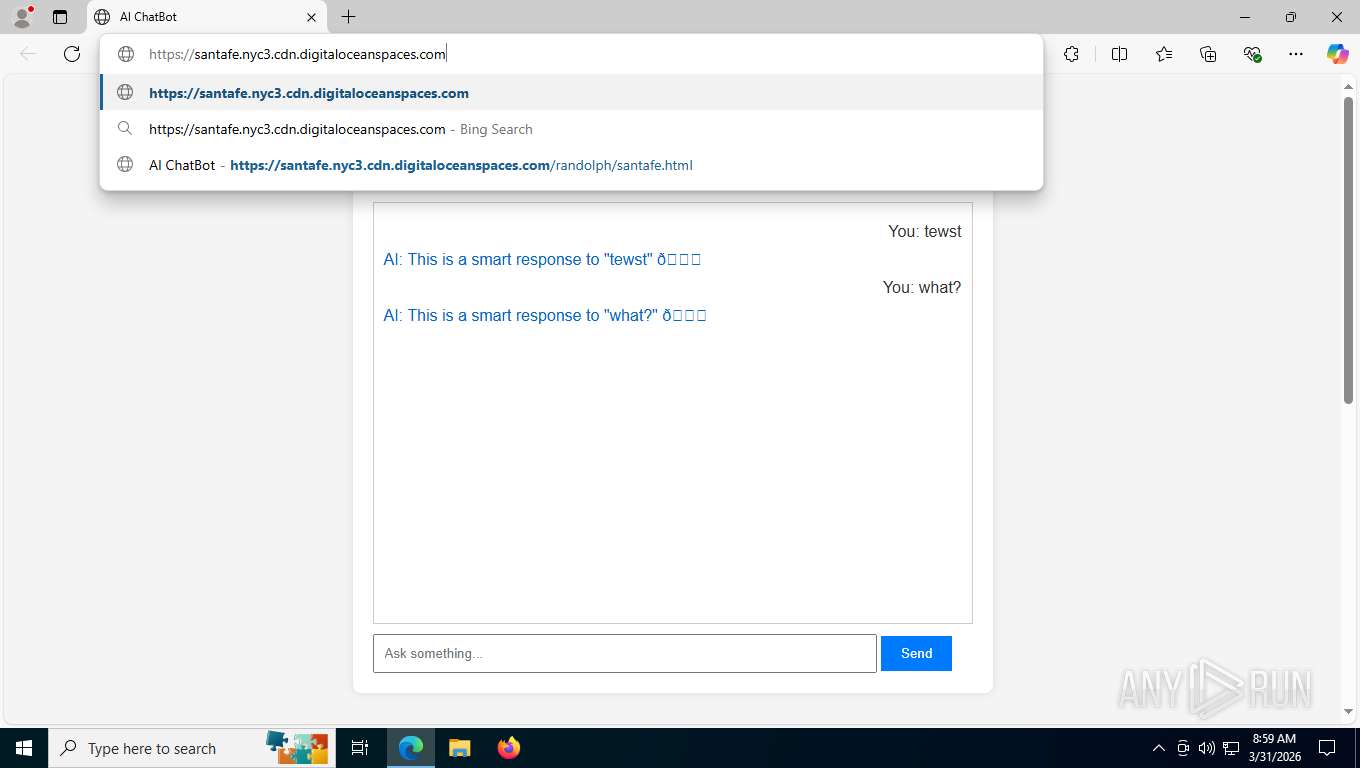Select the AI ChatBot tab
1360x768 pixels.
[x=207, y=17]
